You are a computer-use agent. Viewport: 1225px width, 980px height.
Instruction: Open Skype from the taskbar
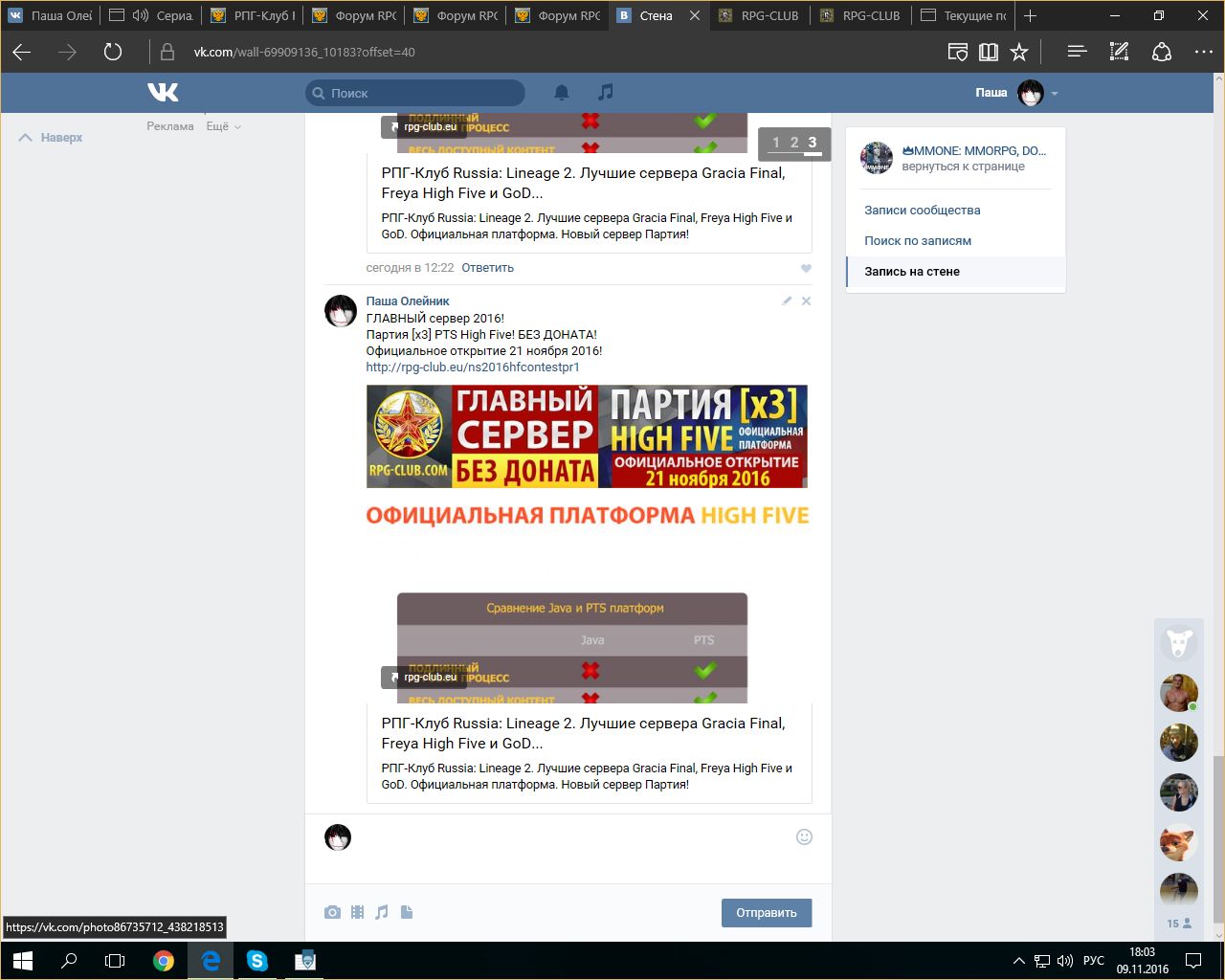coord(257,961)
